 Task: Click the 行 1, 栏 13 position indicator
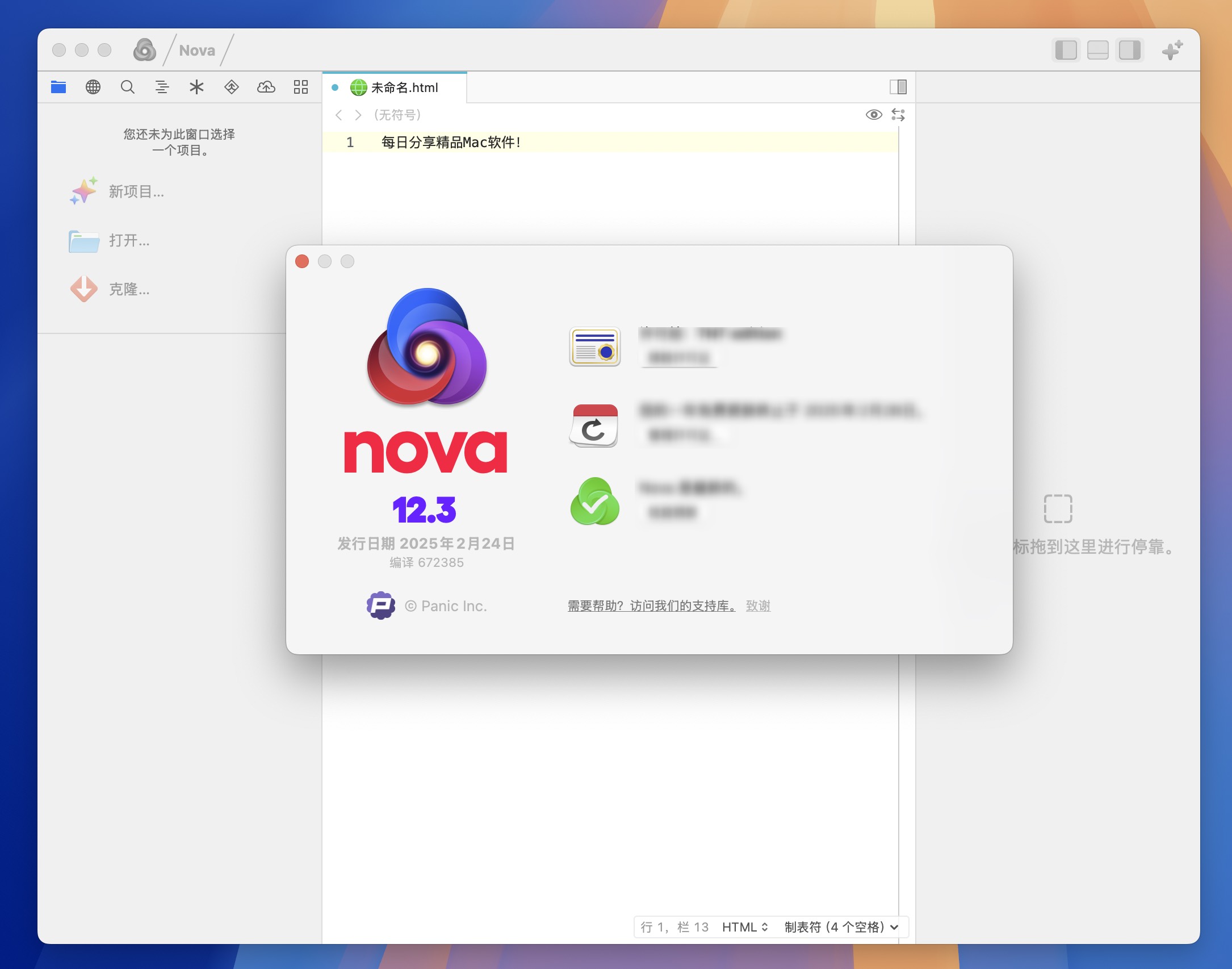674,927
